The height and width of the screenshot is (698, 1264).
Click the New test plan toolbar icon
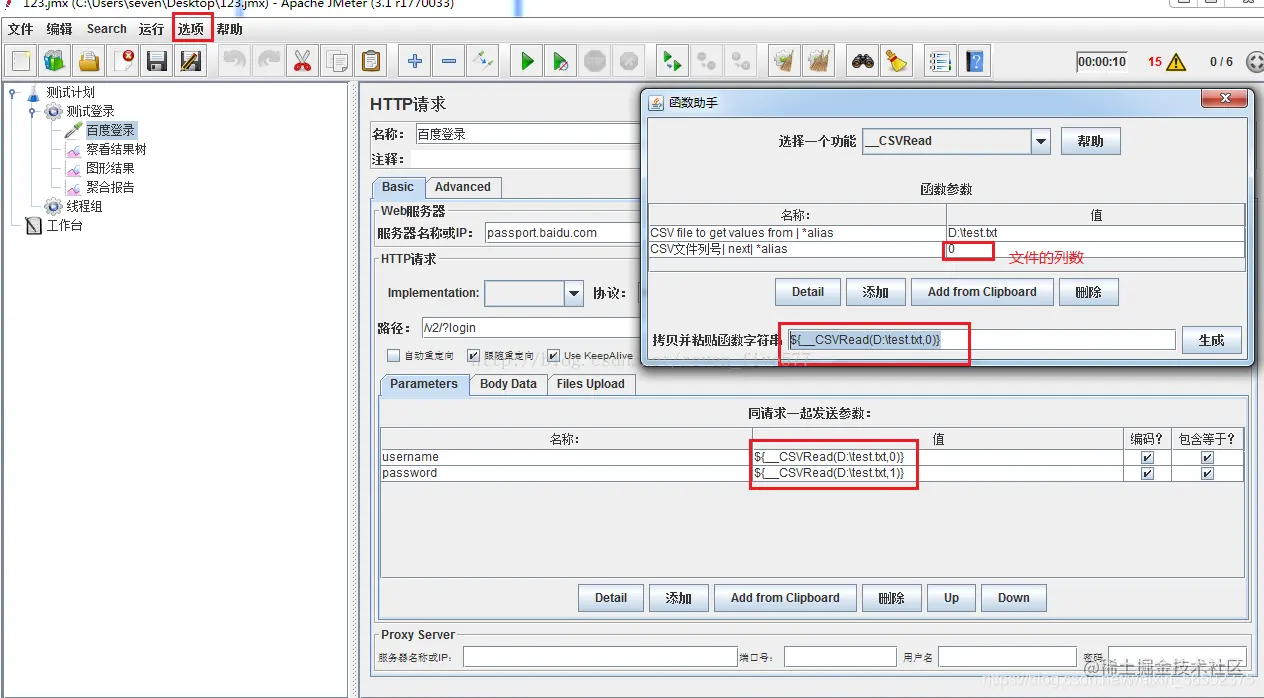[21, 61]
